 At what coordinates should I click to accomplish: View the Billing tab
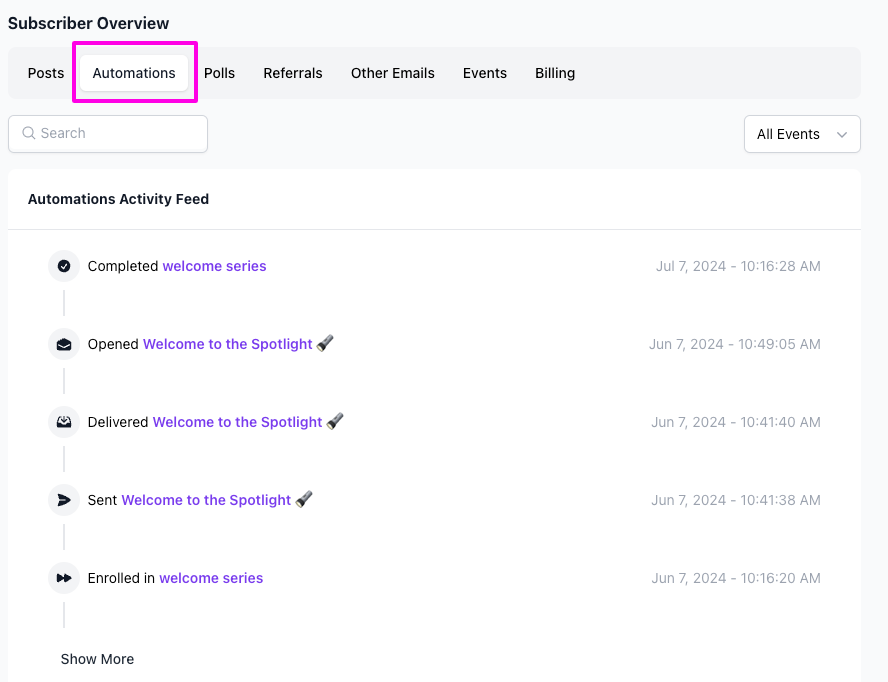coord(555,73)
